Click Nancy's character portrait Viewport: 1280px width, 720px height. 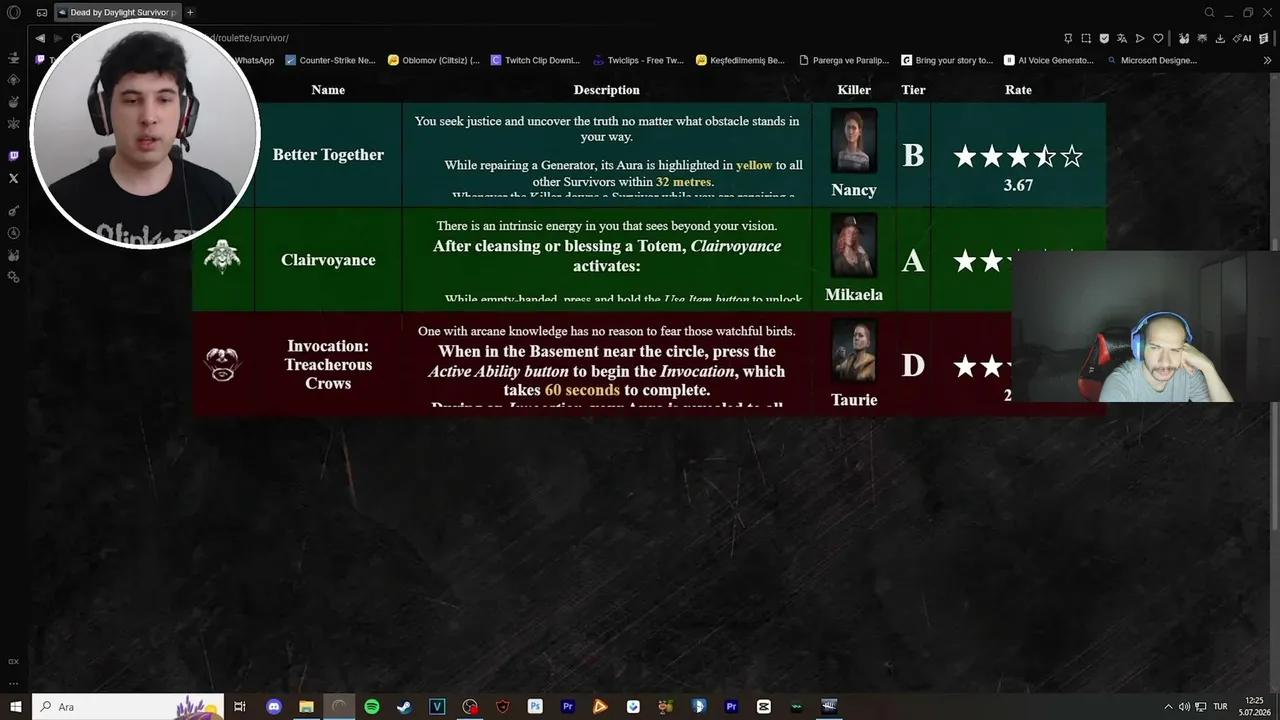[x=854, y=142]
